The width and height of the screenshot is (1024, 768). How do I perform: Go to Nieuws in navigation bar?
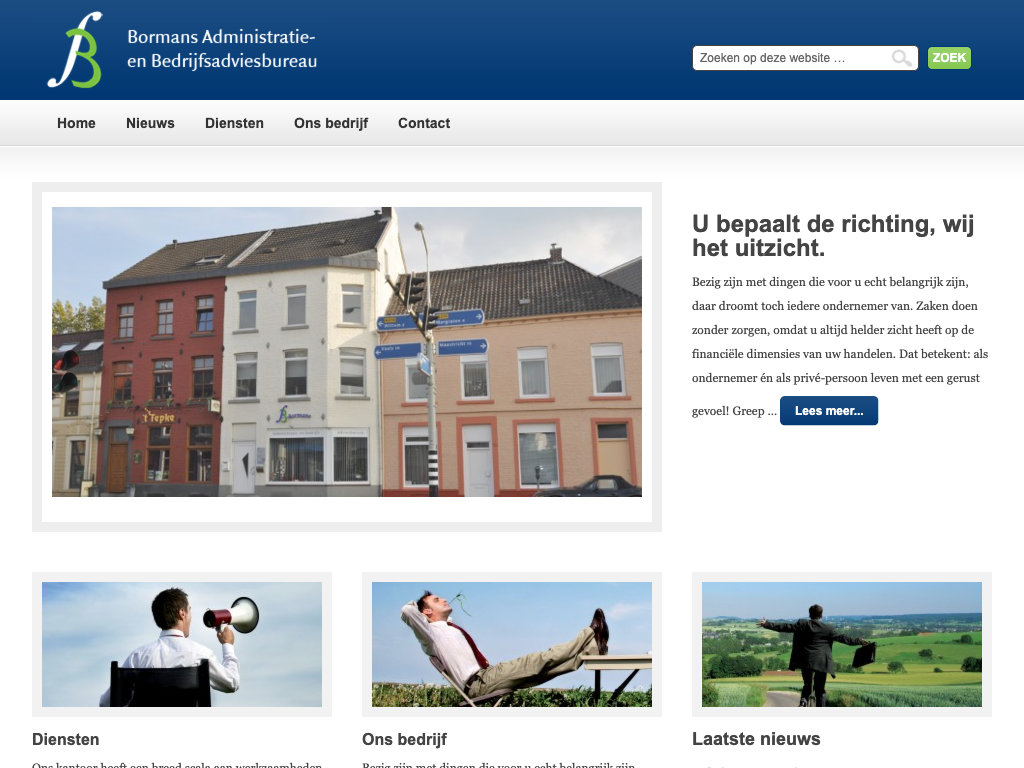pos(150,123)
